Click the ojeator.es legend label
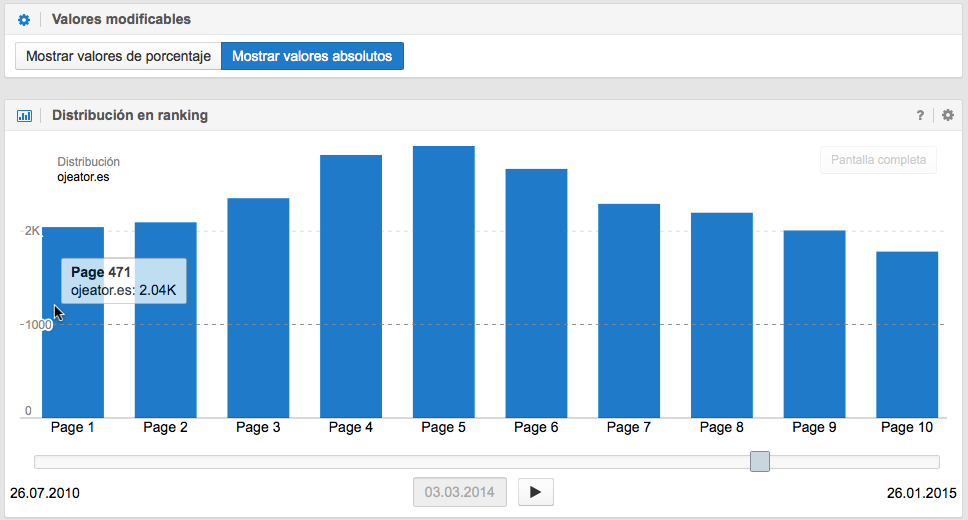The image size is (968, 520). 83,177
